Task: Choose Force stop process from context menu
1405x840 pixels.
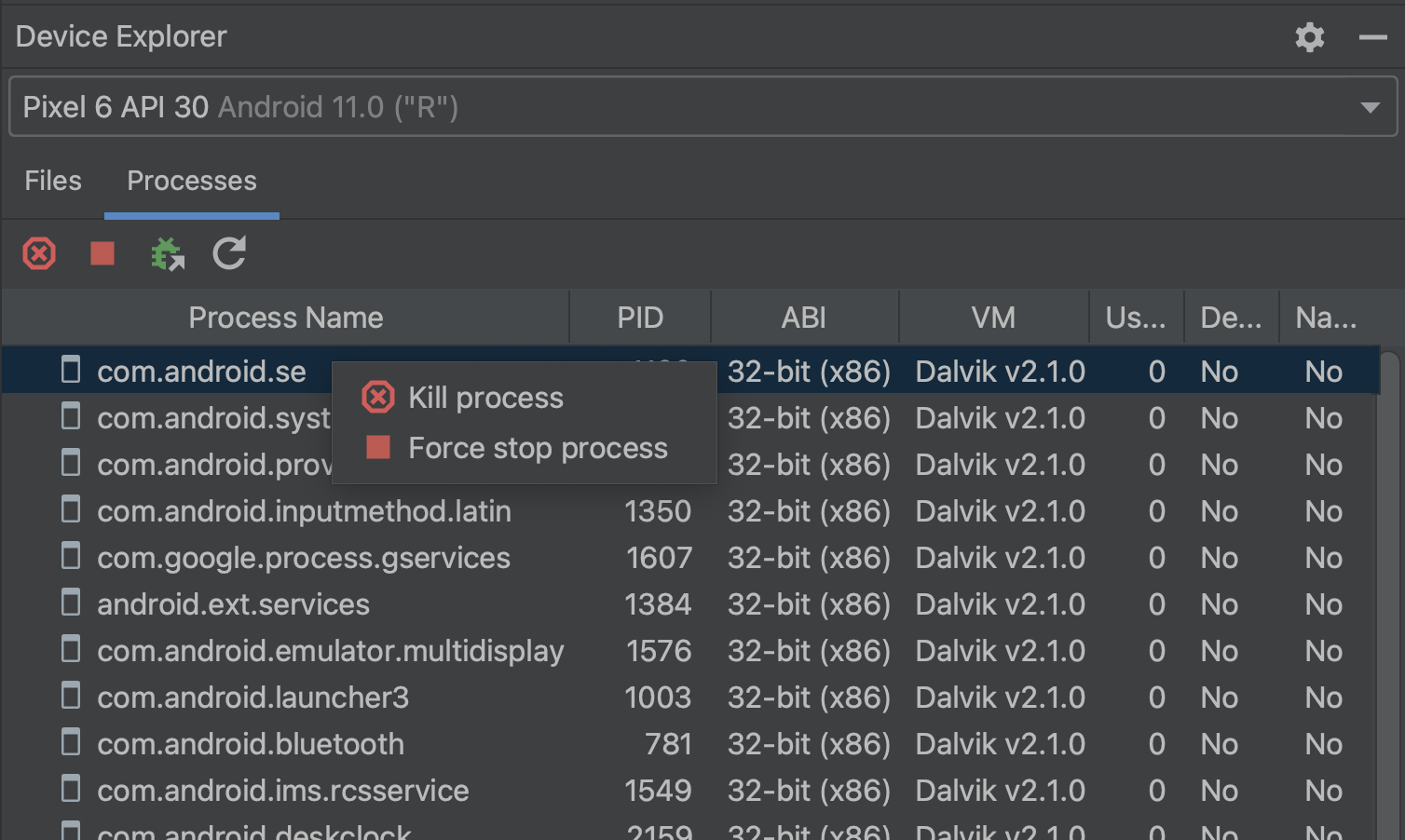Action: (x=538, y=448)
